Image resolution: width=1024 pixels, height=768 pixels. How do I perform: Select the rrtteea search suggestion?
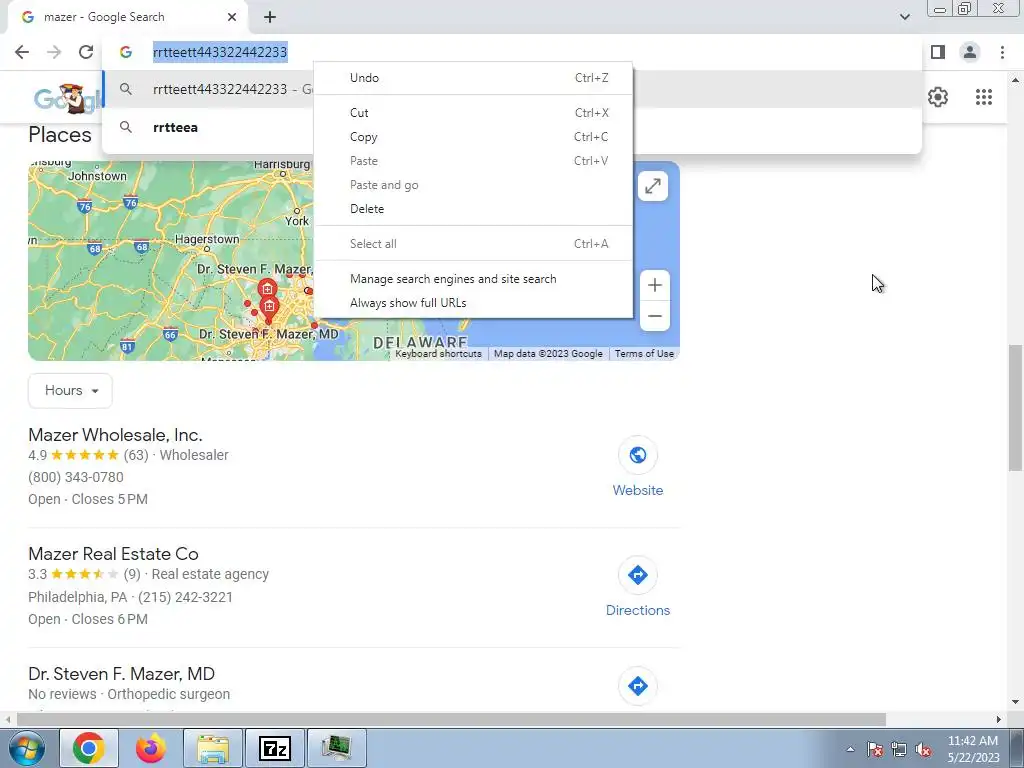click(175, 127)
